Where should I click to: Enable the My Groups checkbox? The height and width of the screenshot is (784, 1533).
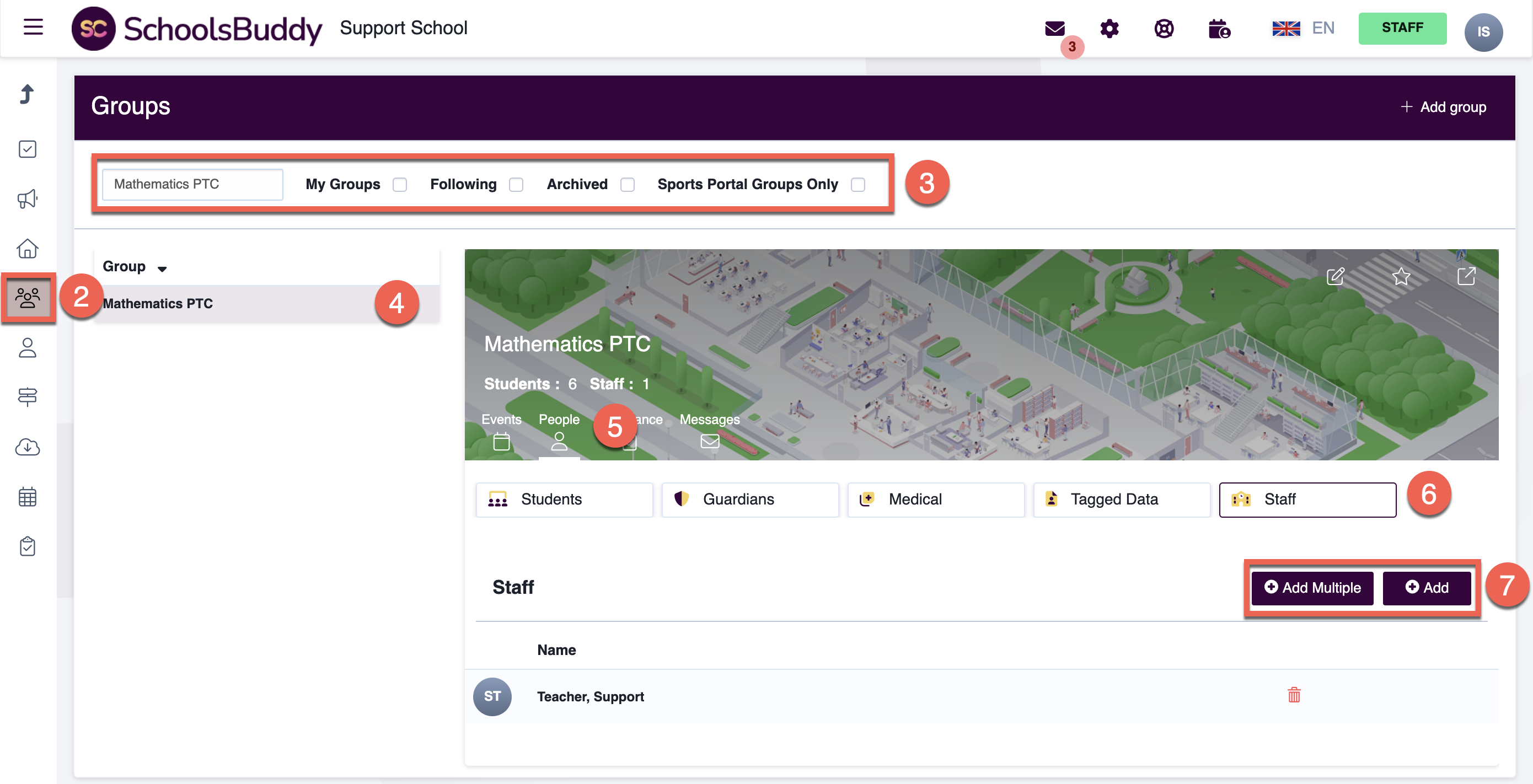pyautogui.click(x=400, y=185)
